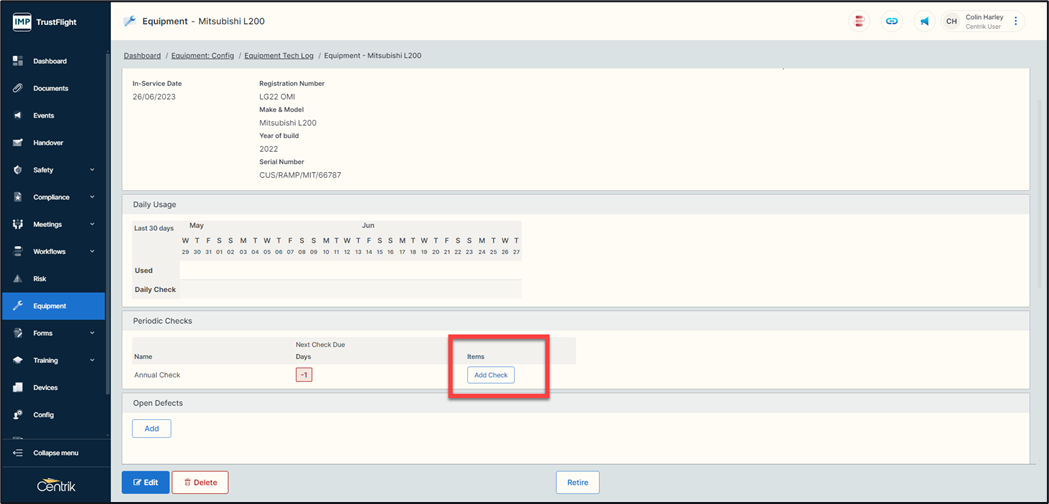The image size is (1049, 504).
Task: Click the blue Edit button
Action: [146, 482]
